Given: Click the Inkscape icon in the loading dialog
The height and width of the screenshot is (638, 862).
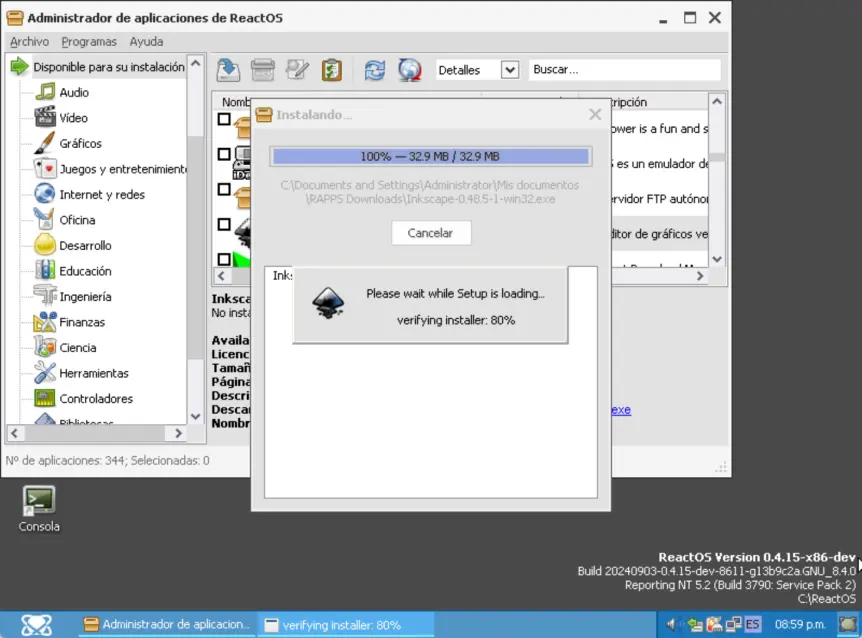Looking at the screenshot, I should (328, 303).
